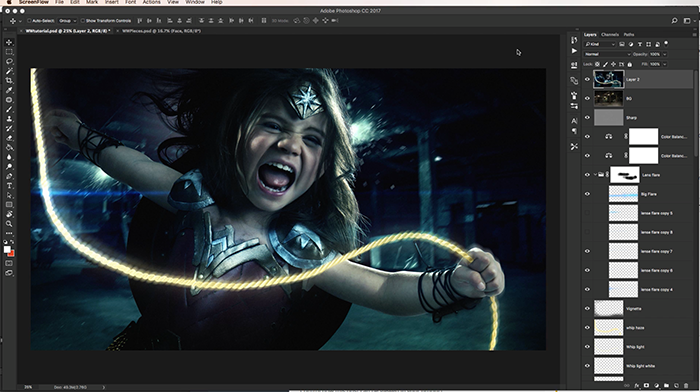Select the Lasso tool
The width and height of the screenshot is (700, 392).
9,62
